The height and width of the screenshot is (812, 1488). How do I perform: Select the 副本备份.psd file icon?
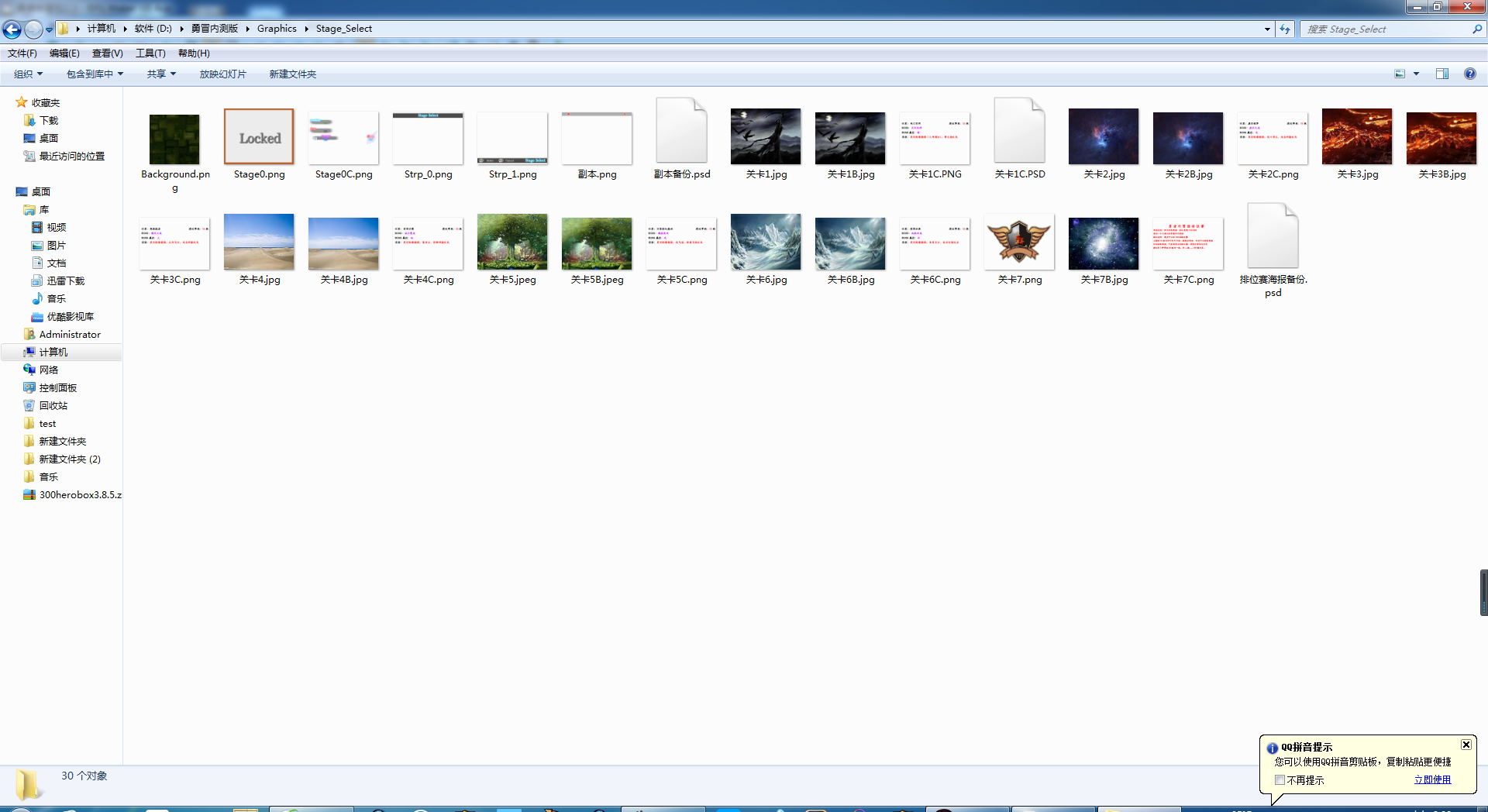pyautogui.click(x=681, y=130)
